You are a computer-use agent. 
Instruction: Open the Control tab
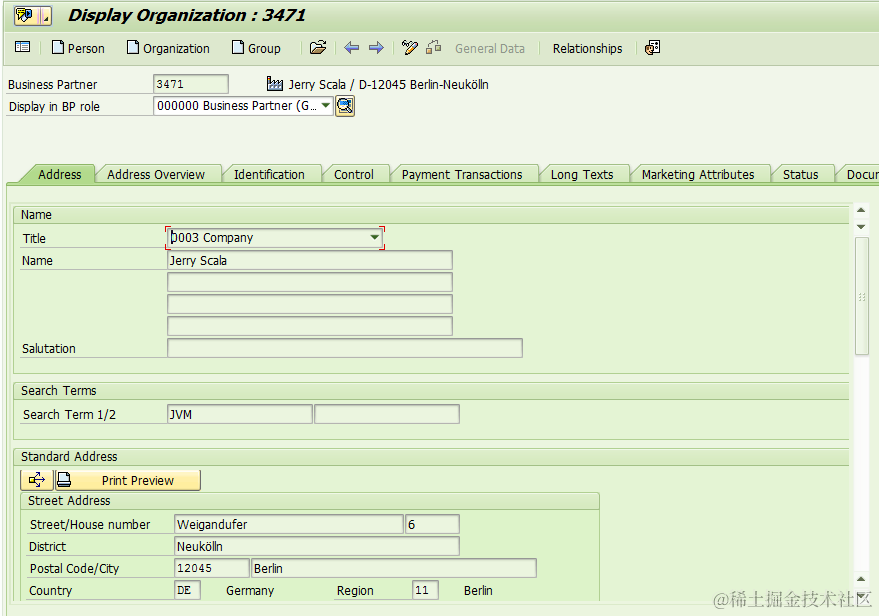354,174
